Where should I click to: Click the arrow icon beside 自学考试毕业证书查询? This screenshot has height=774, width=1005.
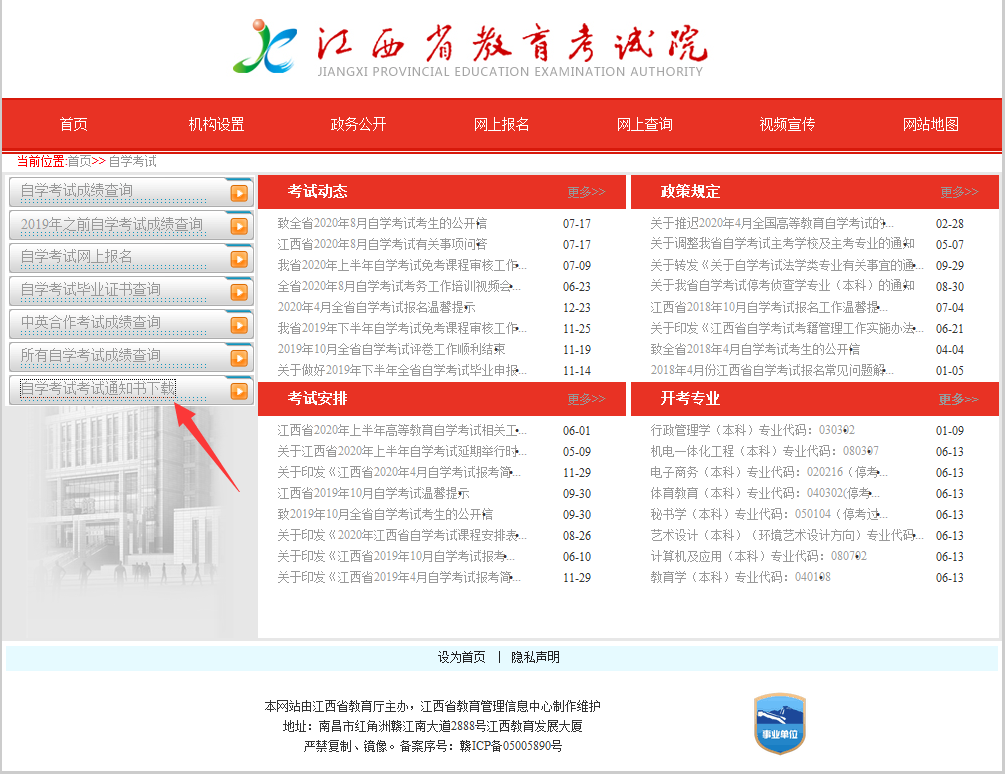point(239,291)
